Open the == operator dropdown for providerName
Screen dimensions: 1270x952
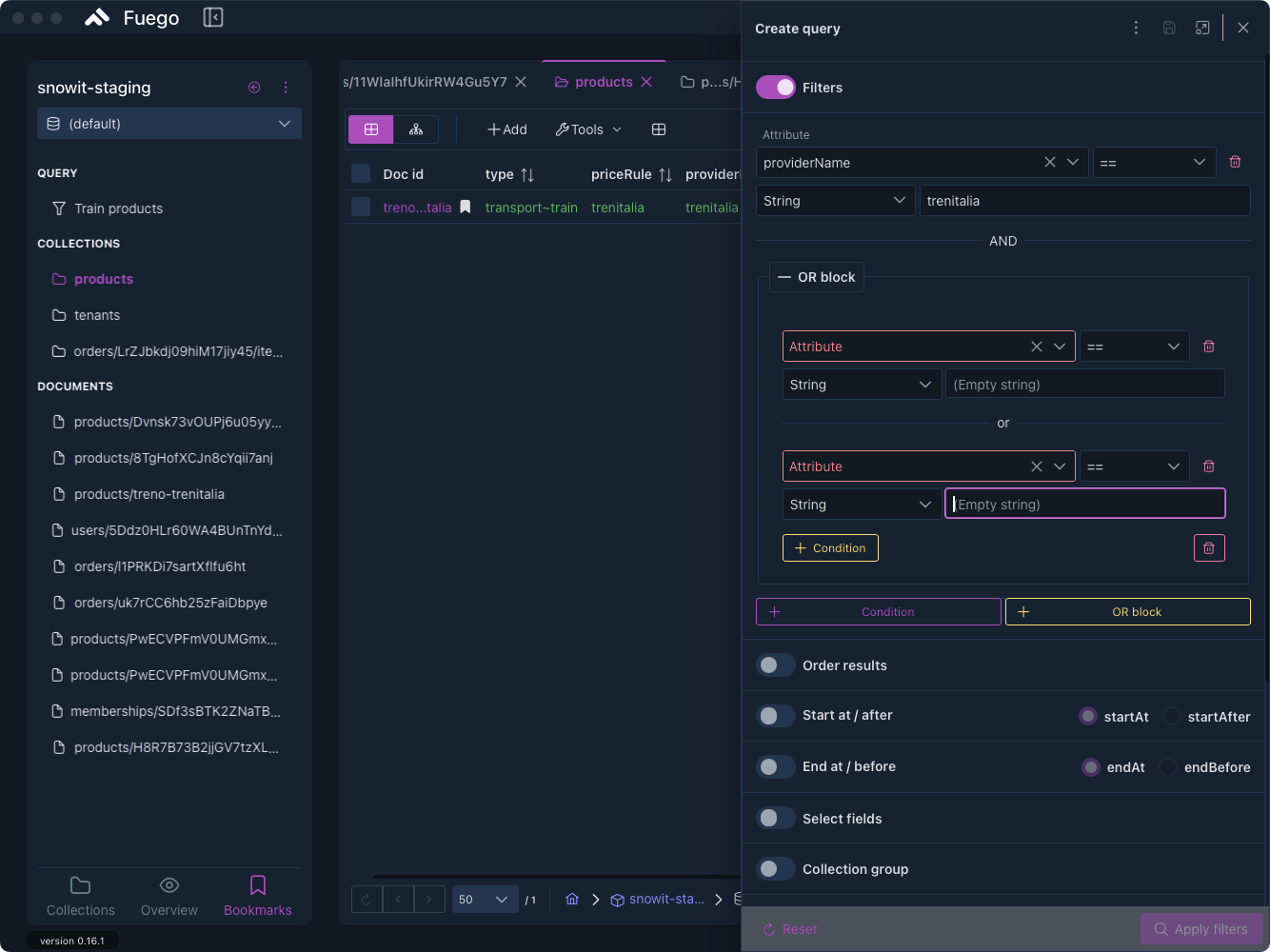1155,162
